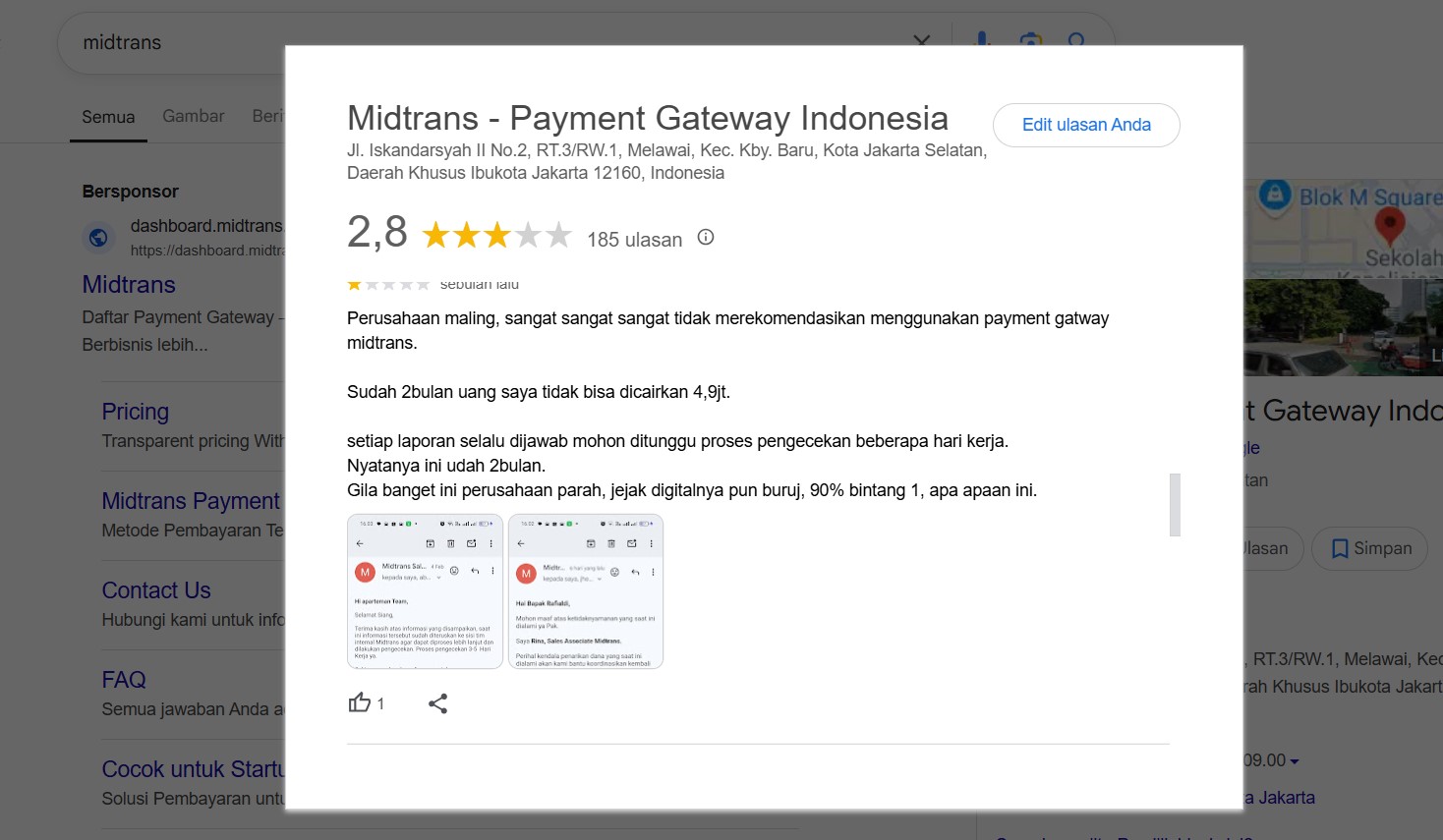The image size is (1443, 840).
Task: Share the review using the share icon
Action: 438,703
